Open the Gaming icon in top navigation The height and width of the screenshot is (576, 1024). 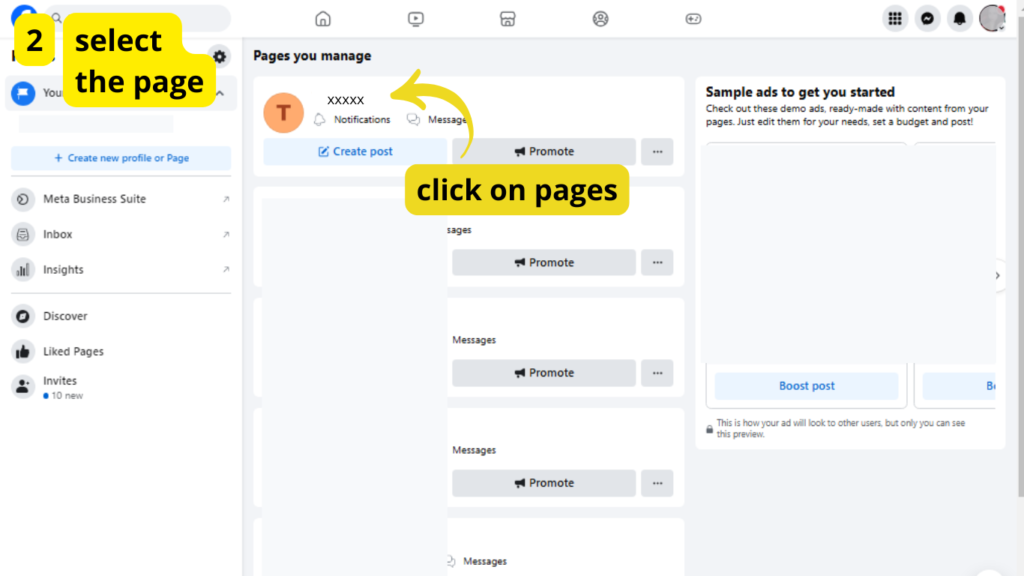(x=693, y=19)
